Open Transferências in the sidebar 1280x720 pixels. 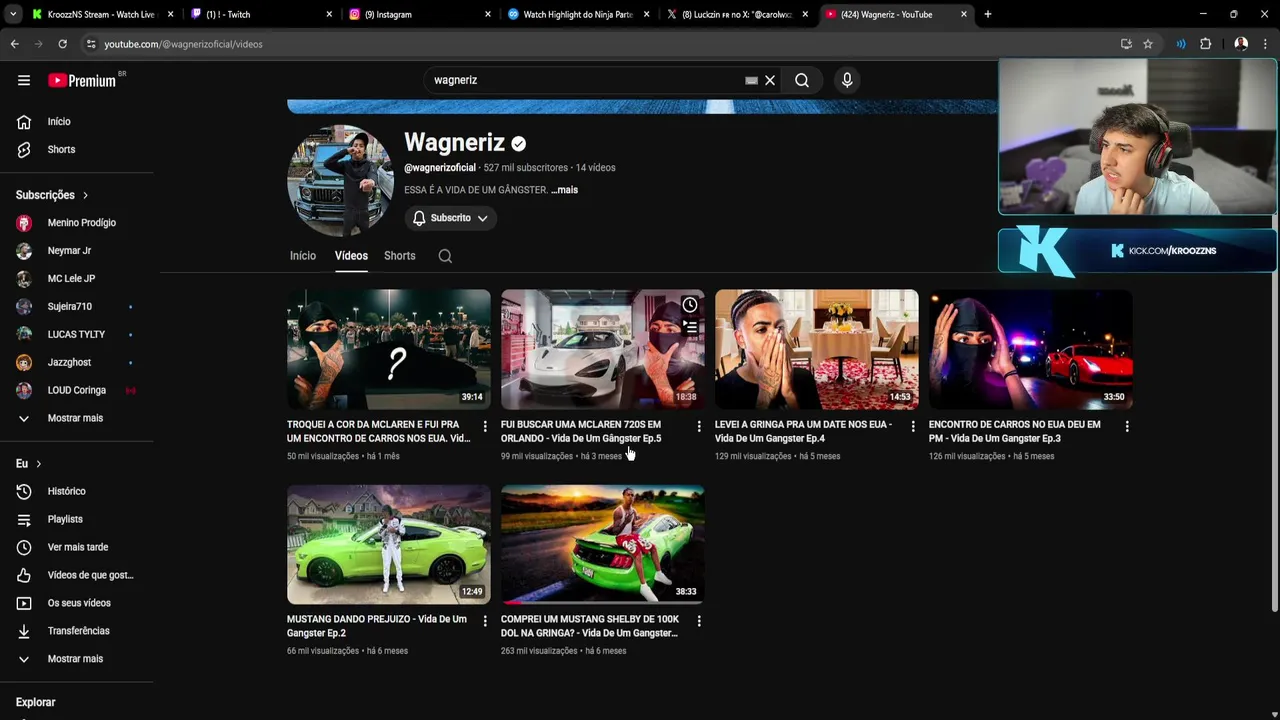77,631
